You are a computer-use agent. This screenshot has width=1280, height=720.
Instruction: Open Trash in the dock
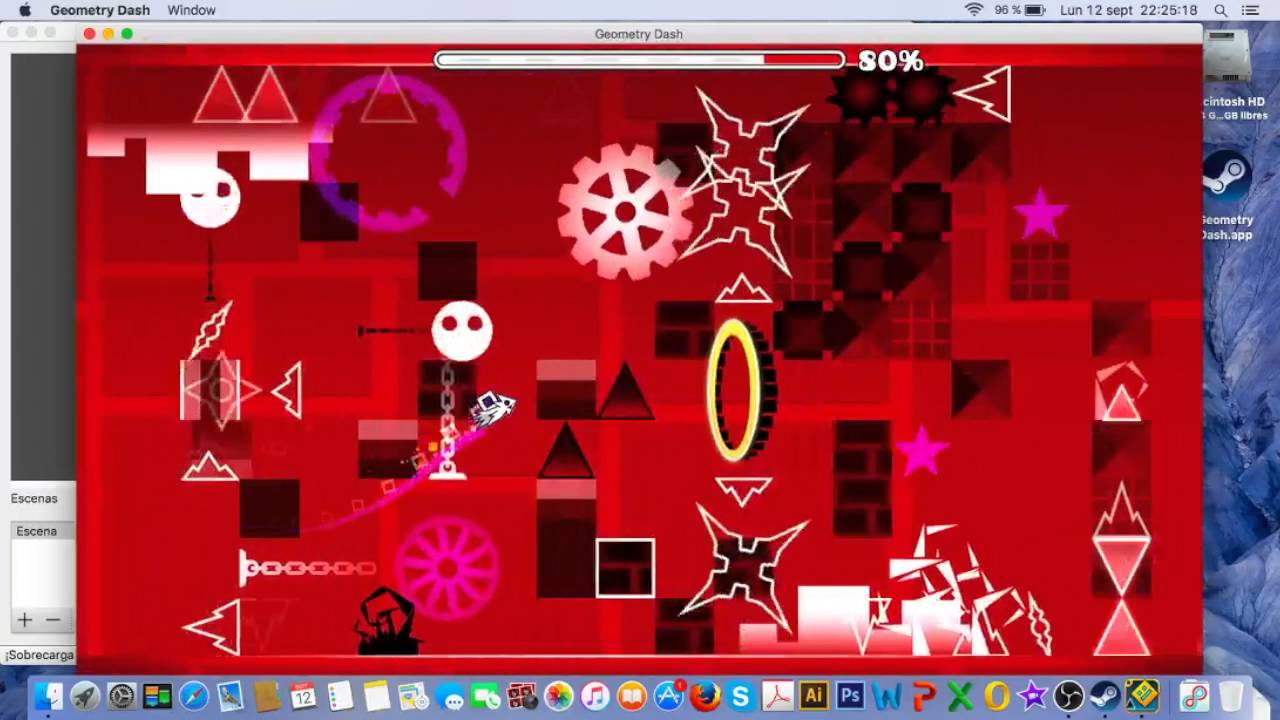tap(1231, 696)
